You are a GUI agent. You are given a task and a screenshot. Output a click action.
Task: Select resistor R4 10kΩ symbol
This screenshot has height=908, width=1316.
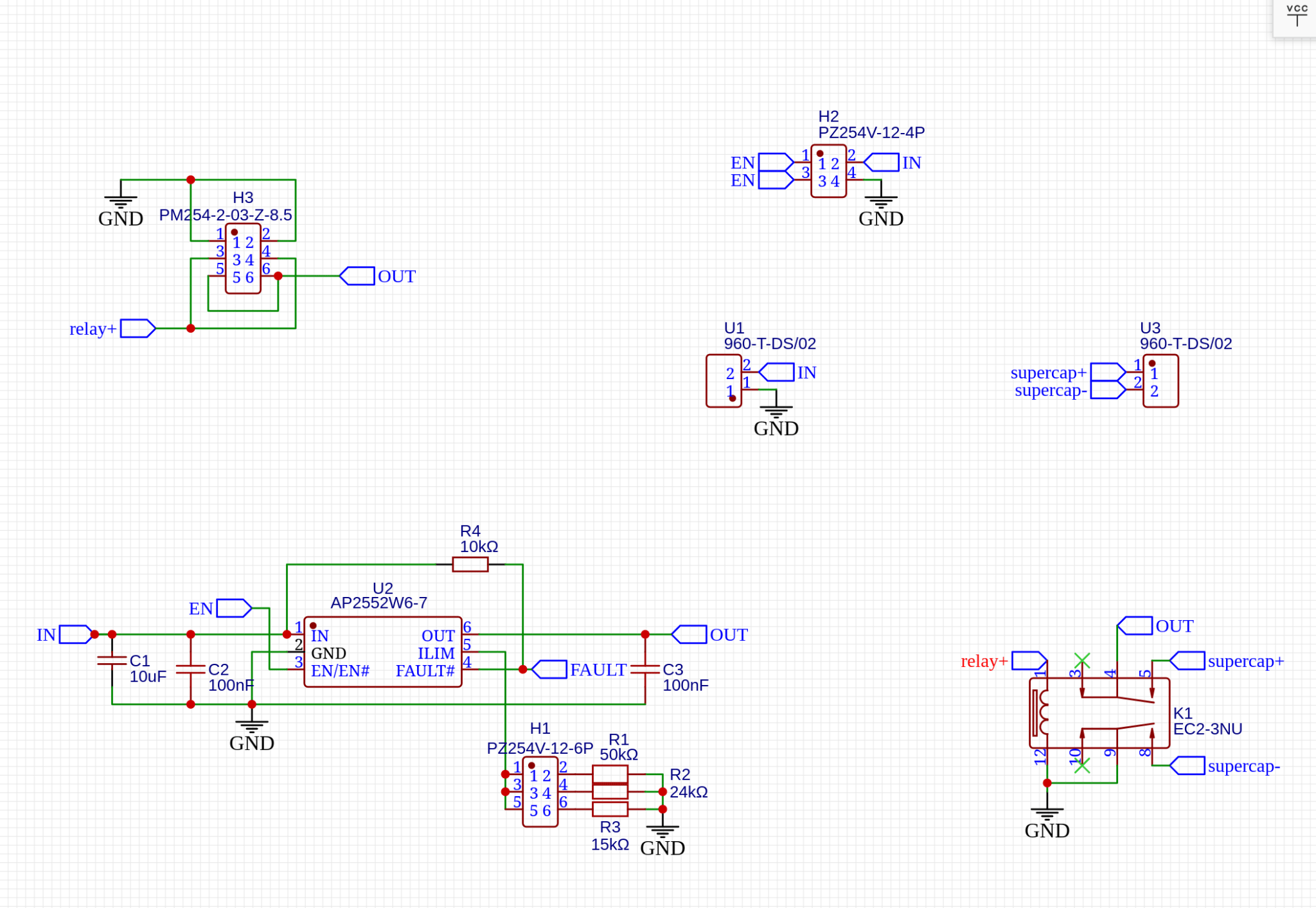click(x=470, y=564)
